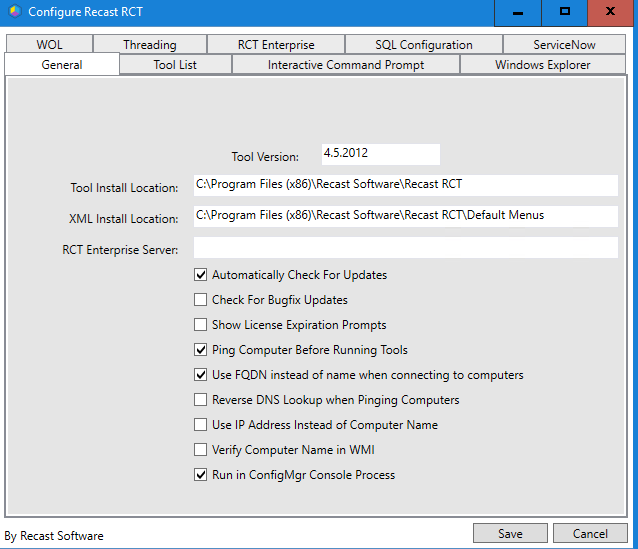Switch to the WOL tab
Viewport: 638px width, 549px height.
pos(49,44)
